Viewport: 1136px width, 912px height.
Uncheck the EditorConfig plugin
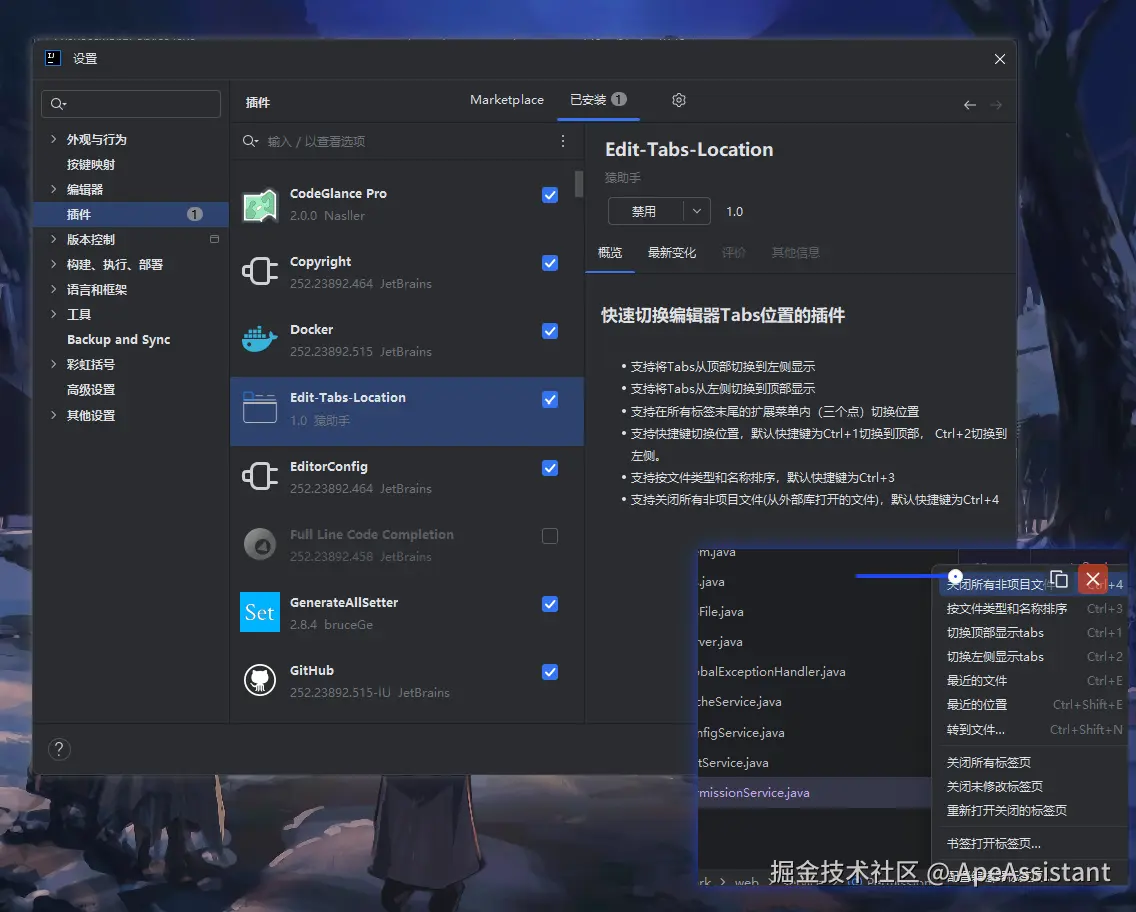pos(550,468)
